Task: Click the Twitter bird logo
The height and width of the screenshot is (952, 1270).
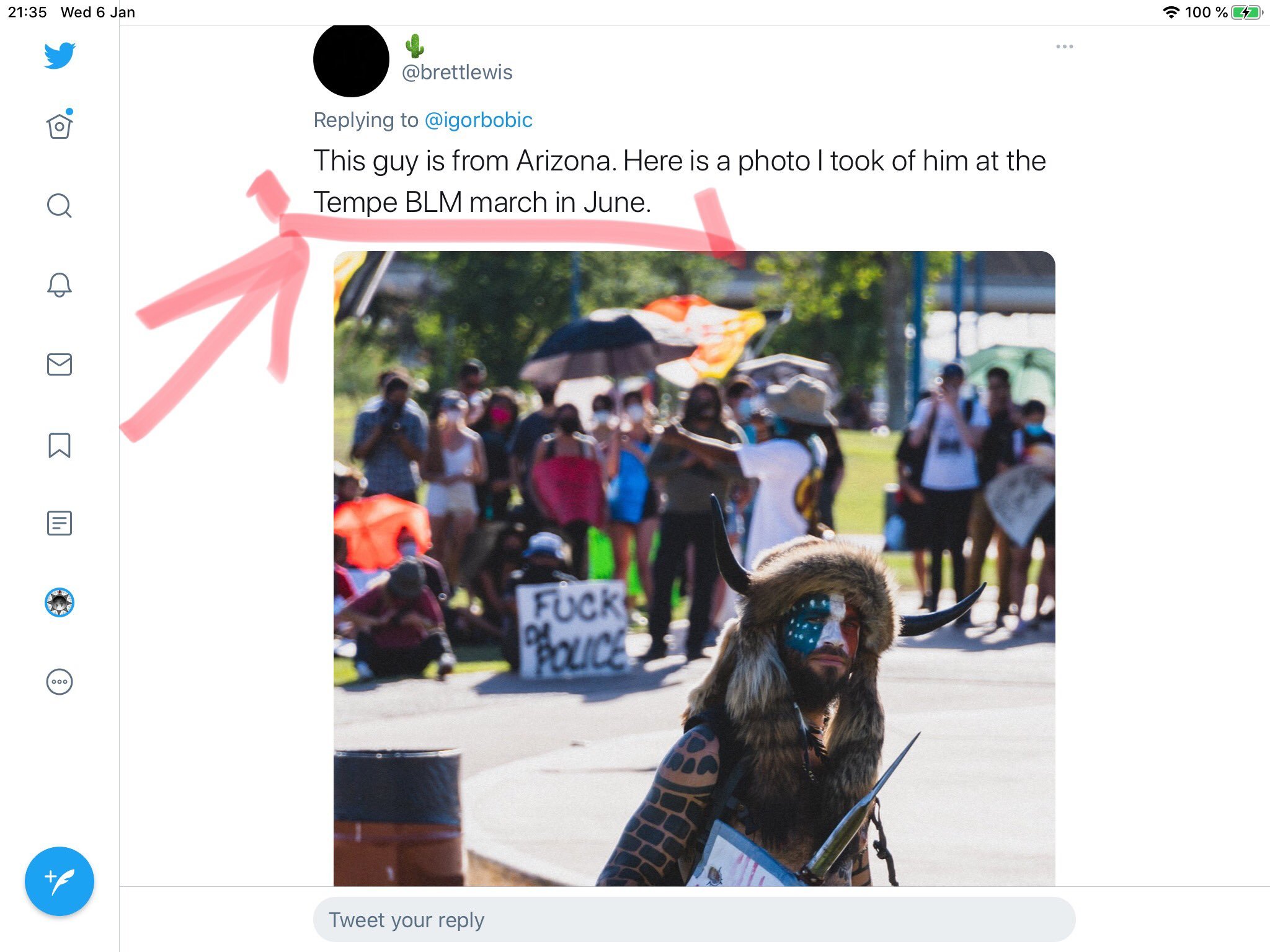Action: point(60,56)
